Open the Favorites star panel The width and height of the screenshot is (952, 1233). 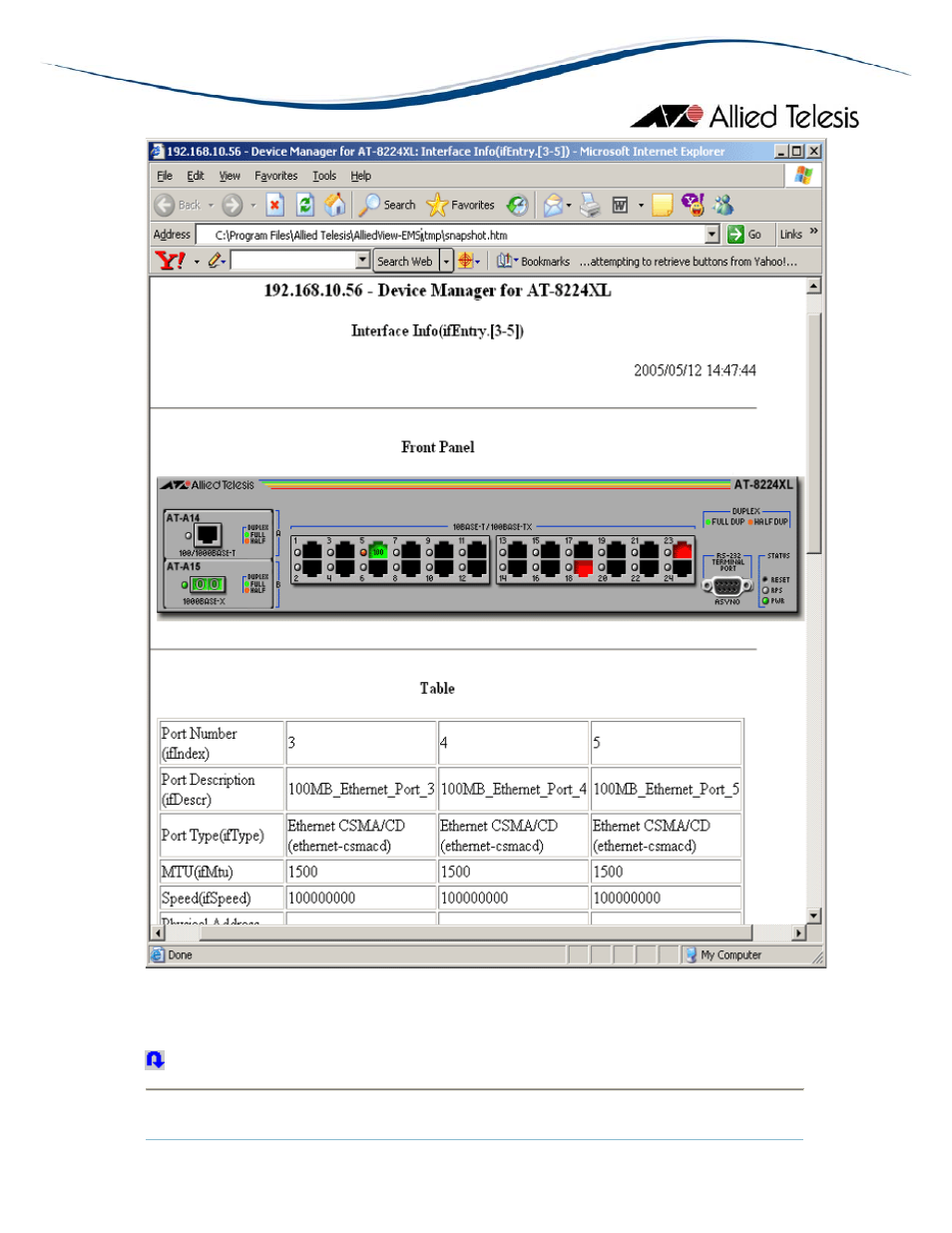pos(460,205)
